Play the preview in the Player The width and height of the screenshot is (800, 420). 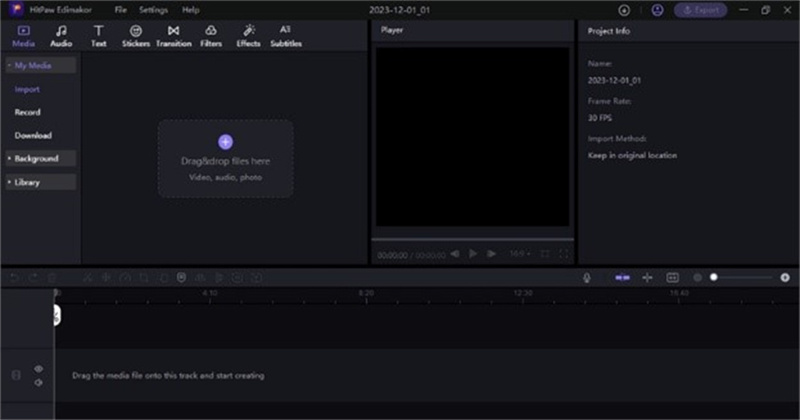473,254
